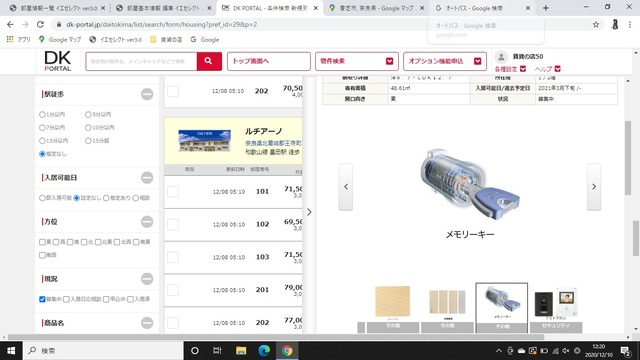Check the 北 direction checkbox

[84, 242]
